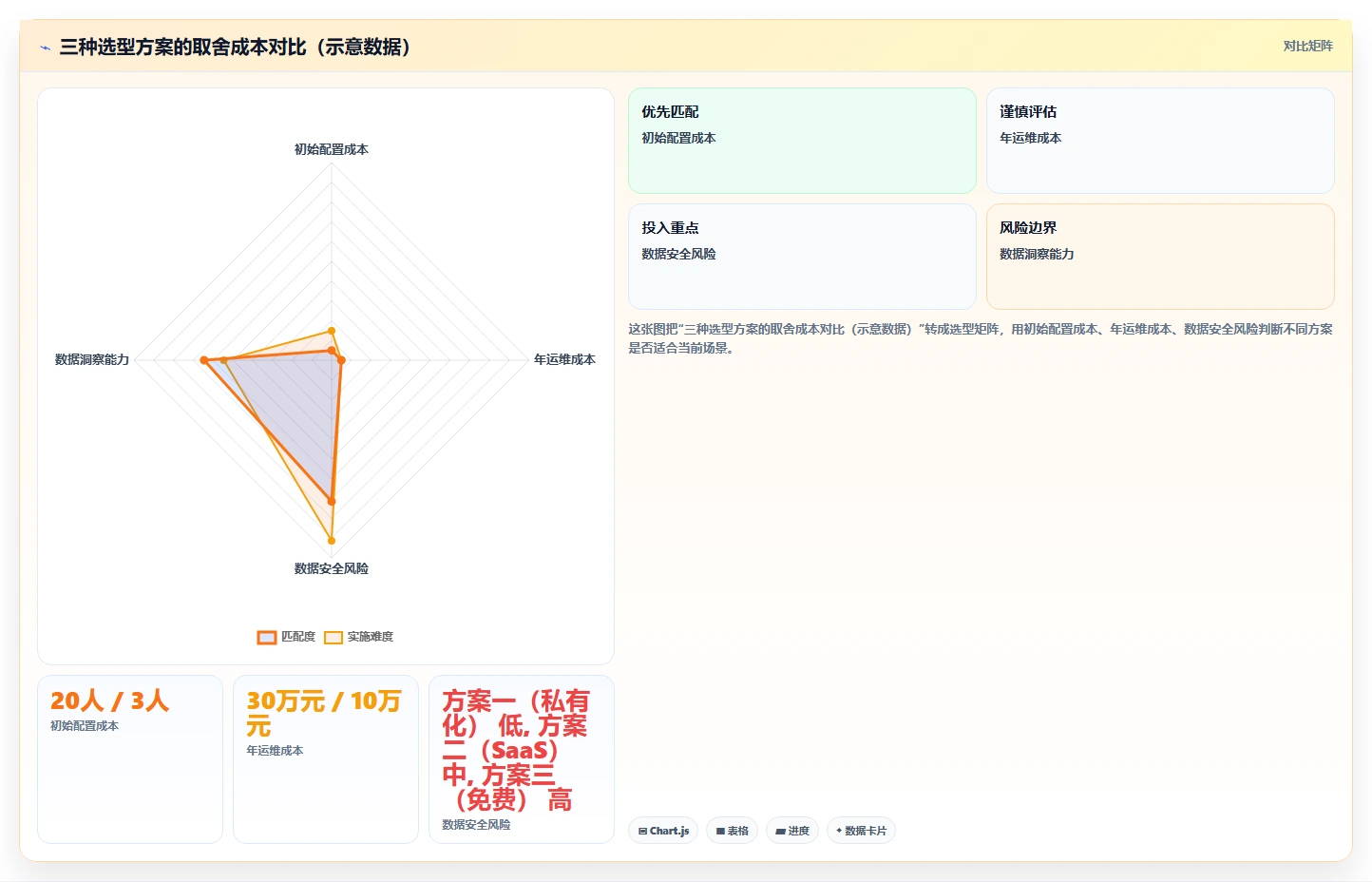This screenshot has width=1372, height=882.
Task: Open the 谨慎评估 card
Action: click(1160, 141)
